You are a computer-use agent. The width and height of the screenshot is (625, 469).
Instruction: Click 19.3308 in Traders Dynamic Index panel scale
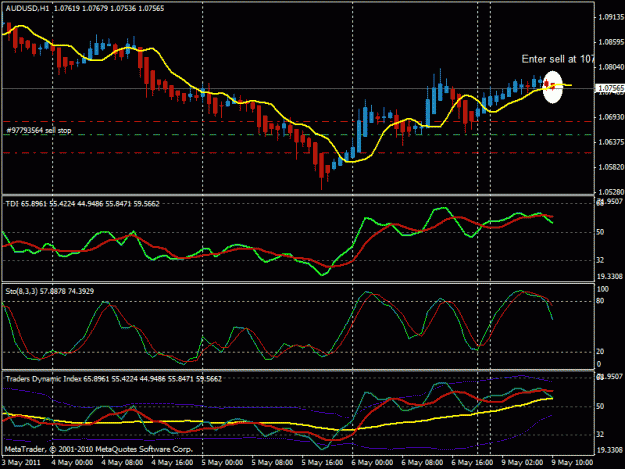coord(609,450)
